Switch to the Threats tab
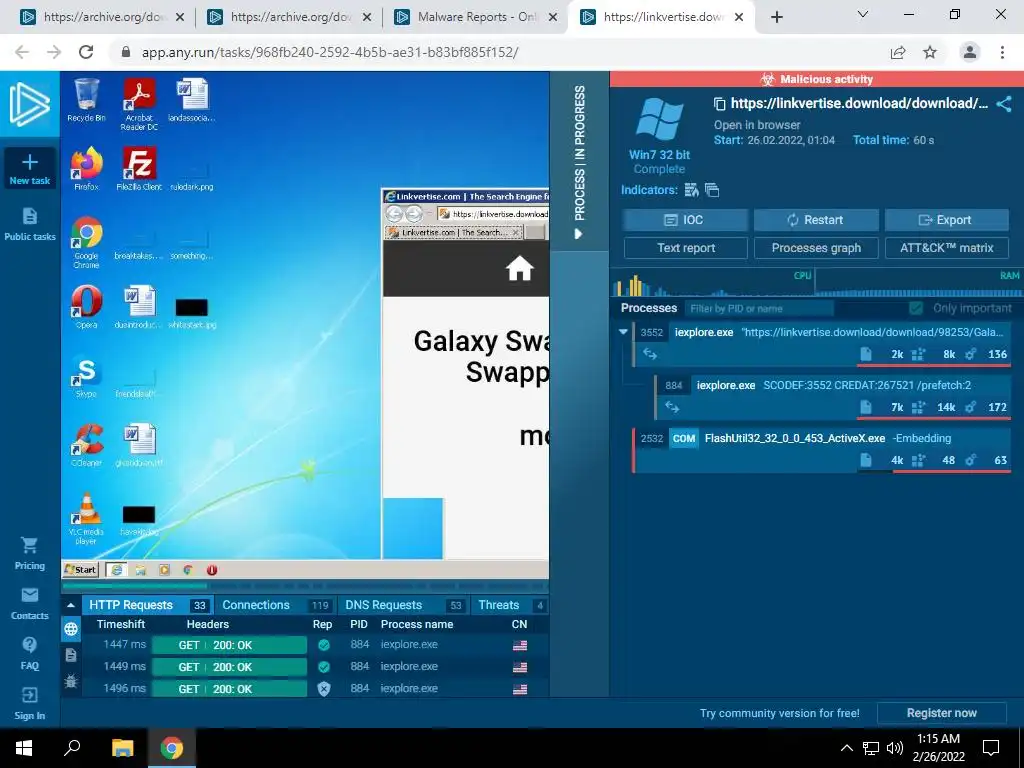The width and height of the screenshot is (1024, 768). coord(510,605)
